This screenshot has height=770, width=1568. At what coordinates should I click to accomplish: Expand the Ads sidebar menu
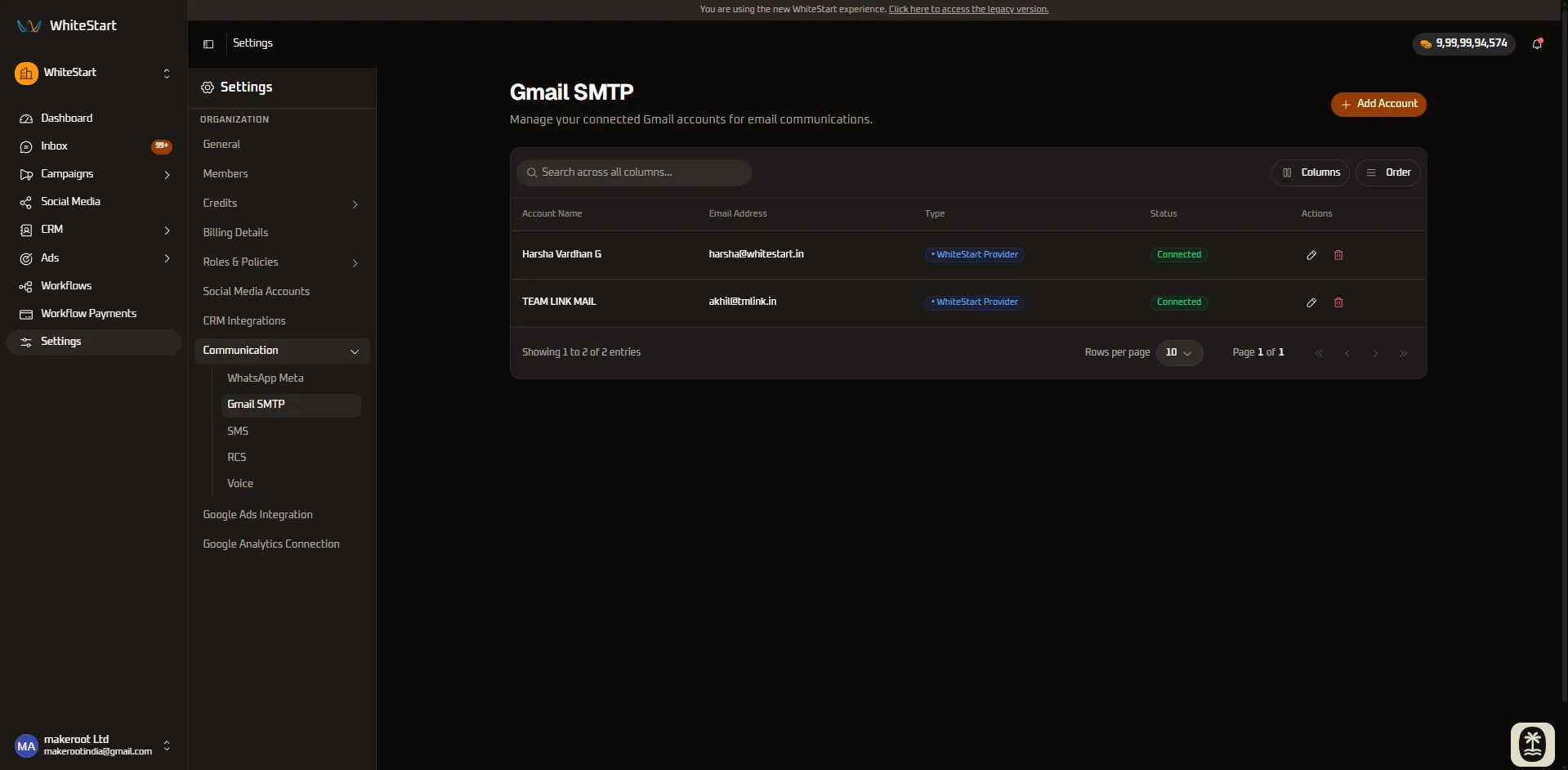tap(167, 258)
